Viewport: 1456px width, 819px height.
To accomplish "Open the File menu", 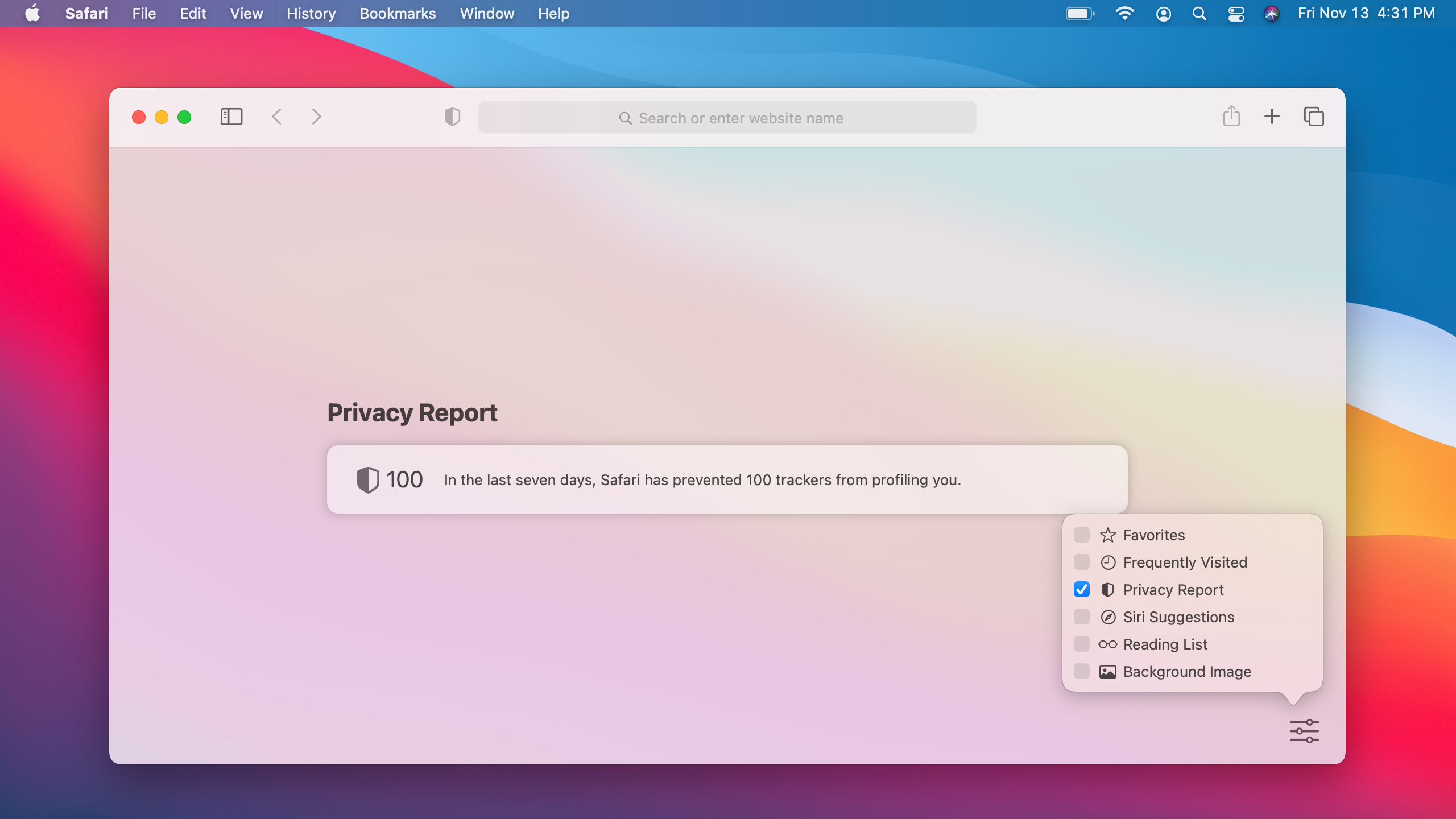I will [x=144, y=13].
